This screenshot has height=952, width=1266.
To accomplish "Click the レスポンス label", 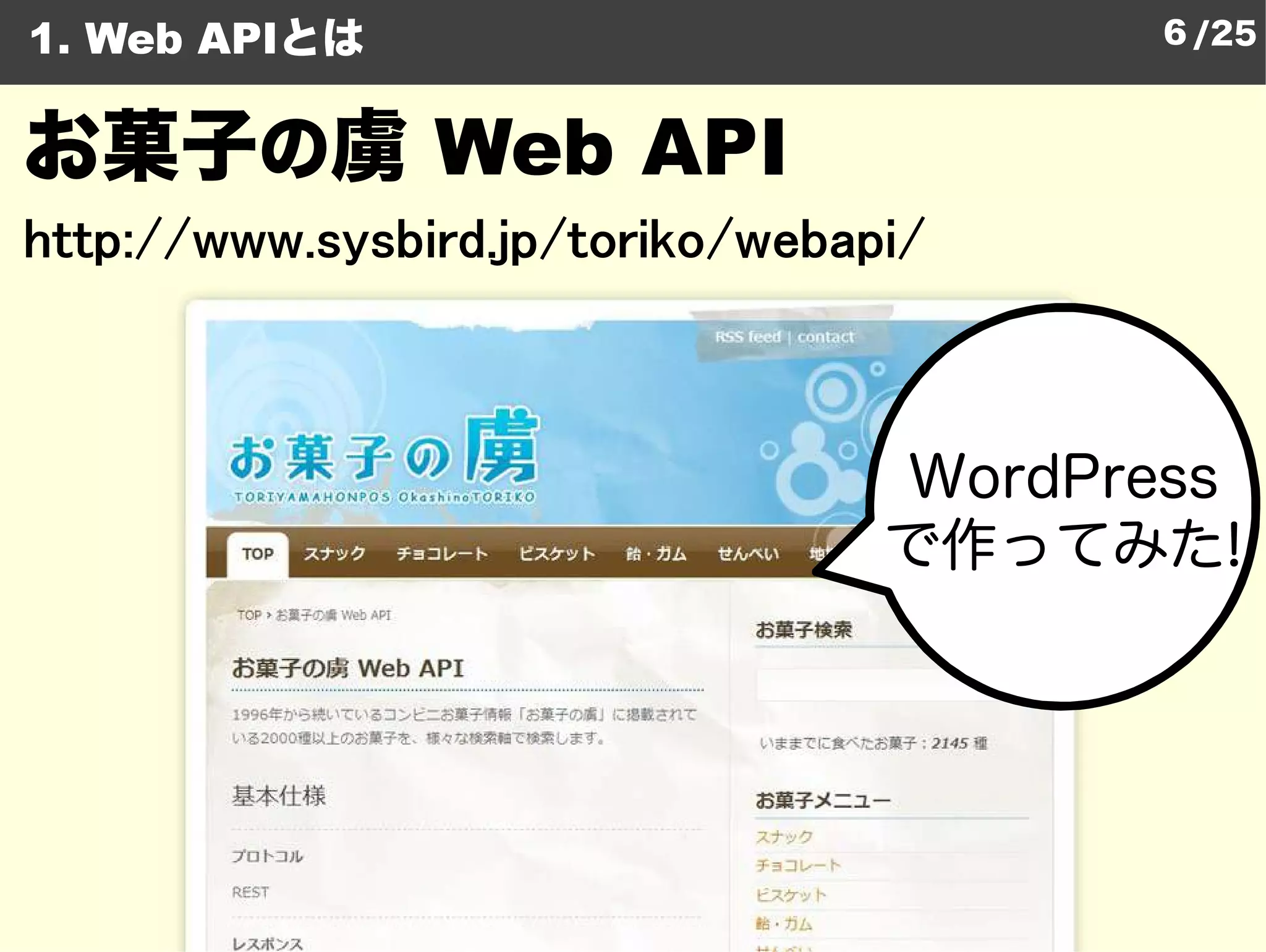I will click(268, 943).
